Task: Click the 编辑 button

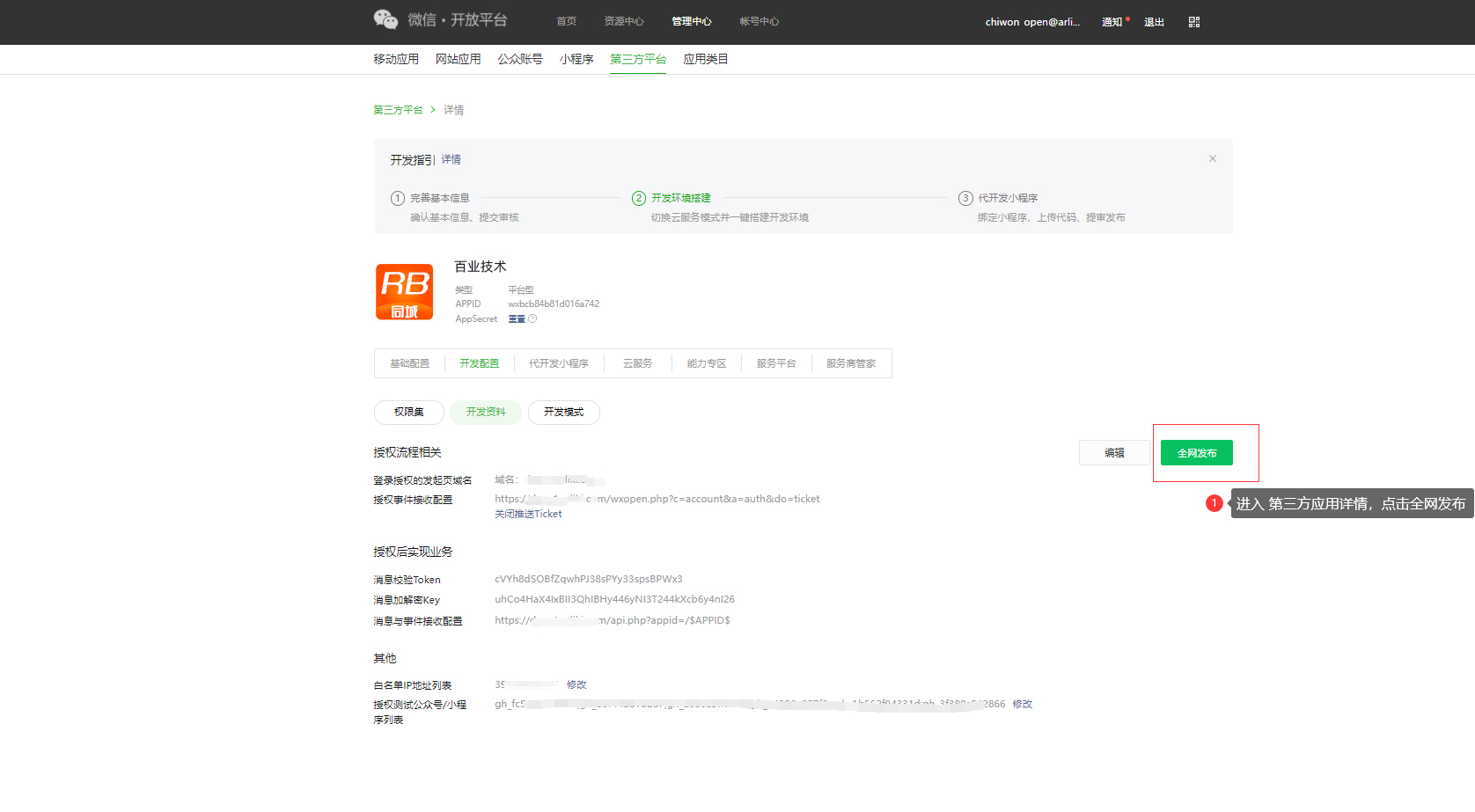Action: [1114, 453]
